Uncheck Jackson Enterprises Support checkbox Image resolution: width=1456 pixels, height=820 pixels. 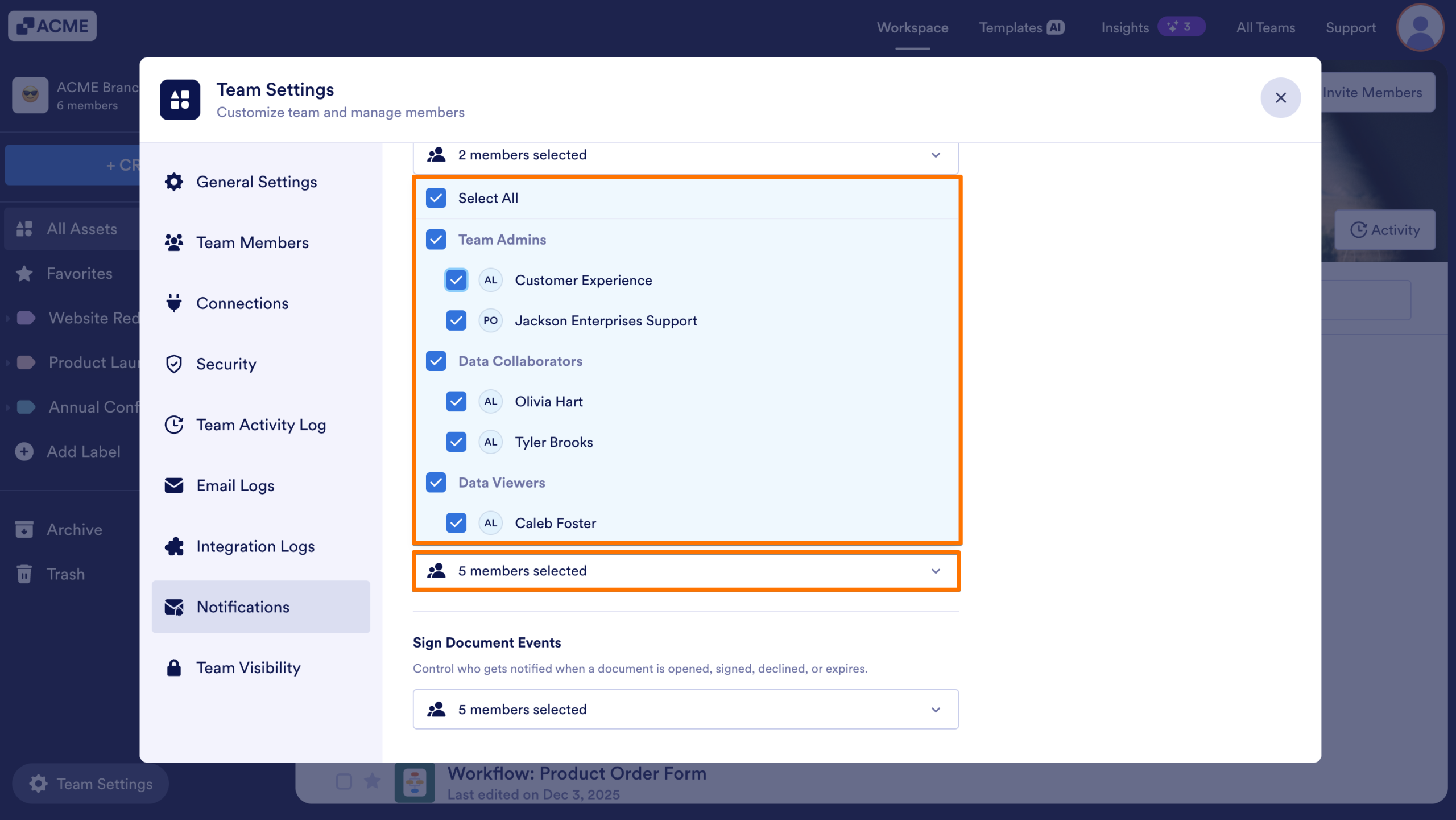456,320
